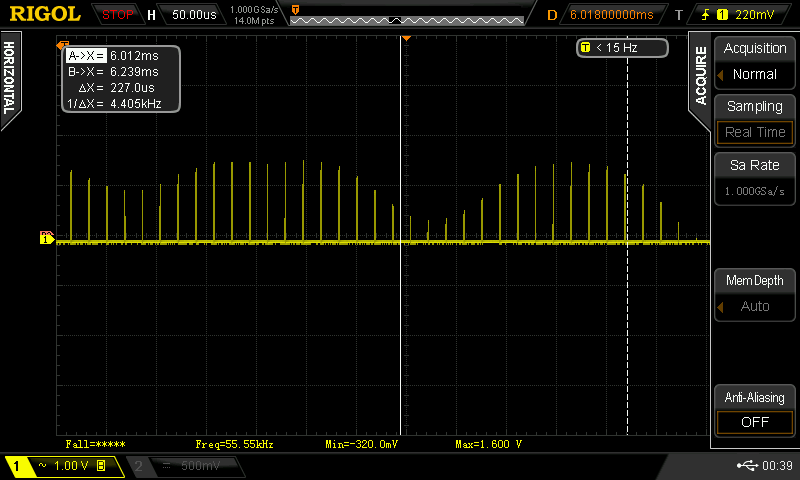
Task: Click the < 15 Hz frequency counter box
Action: click(622, 48)
